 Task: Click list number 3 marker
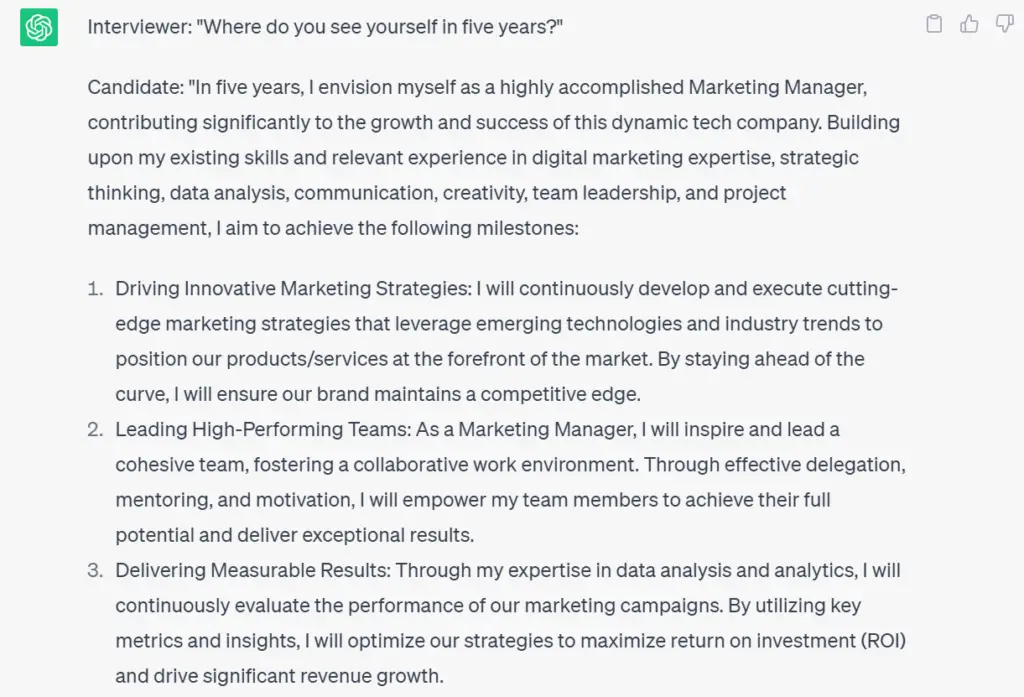click(x=95, y=571)
